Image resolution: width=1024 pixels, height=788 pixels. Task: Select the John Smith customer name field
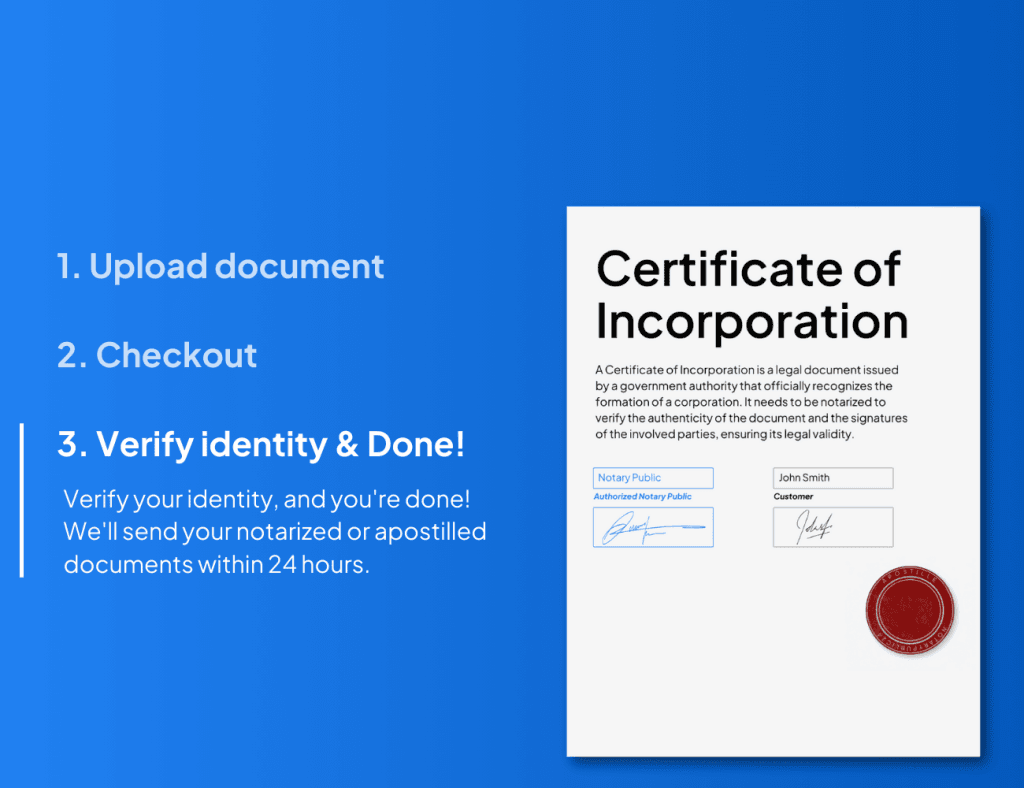831,477
